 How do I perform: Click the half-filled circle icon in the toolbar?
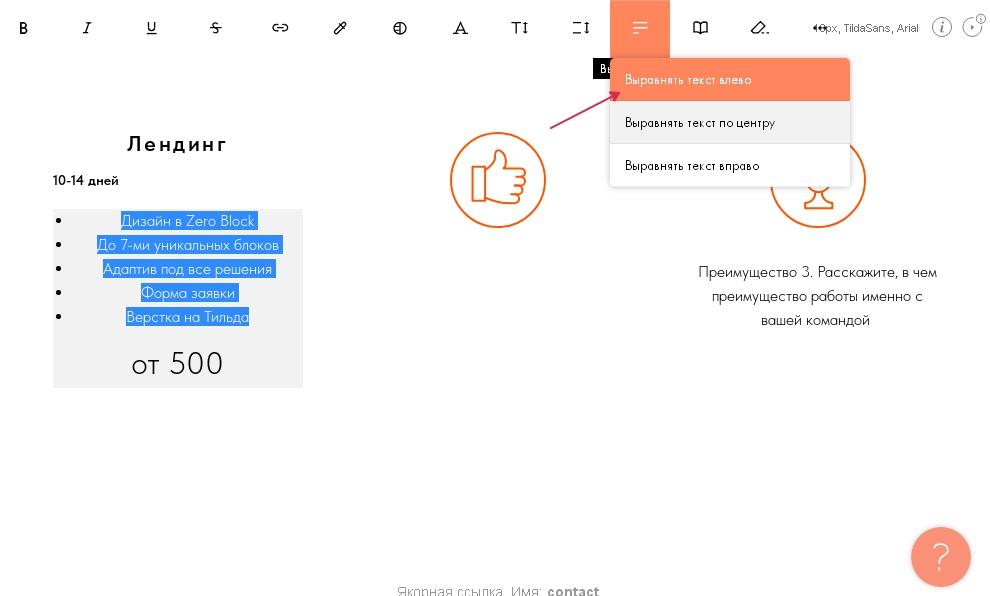pyautogui.click(x=400, y=28)
